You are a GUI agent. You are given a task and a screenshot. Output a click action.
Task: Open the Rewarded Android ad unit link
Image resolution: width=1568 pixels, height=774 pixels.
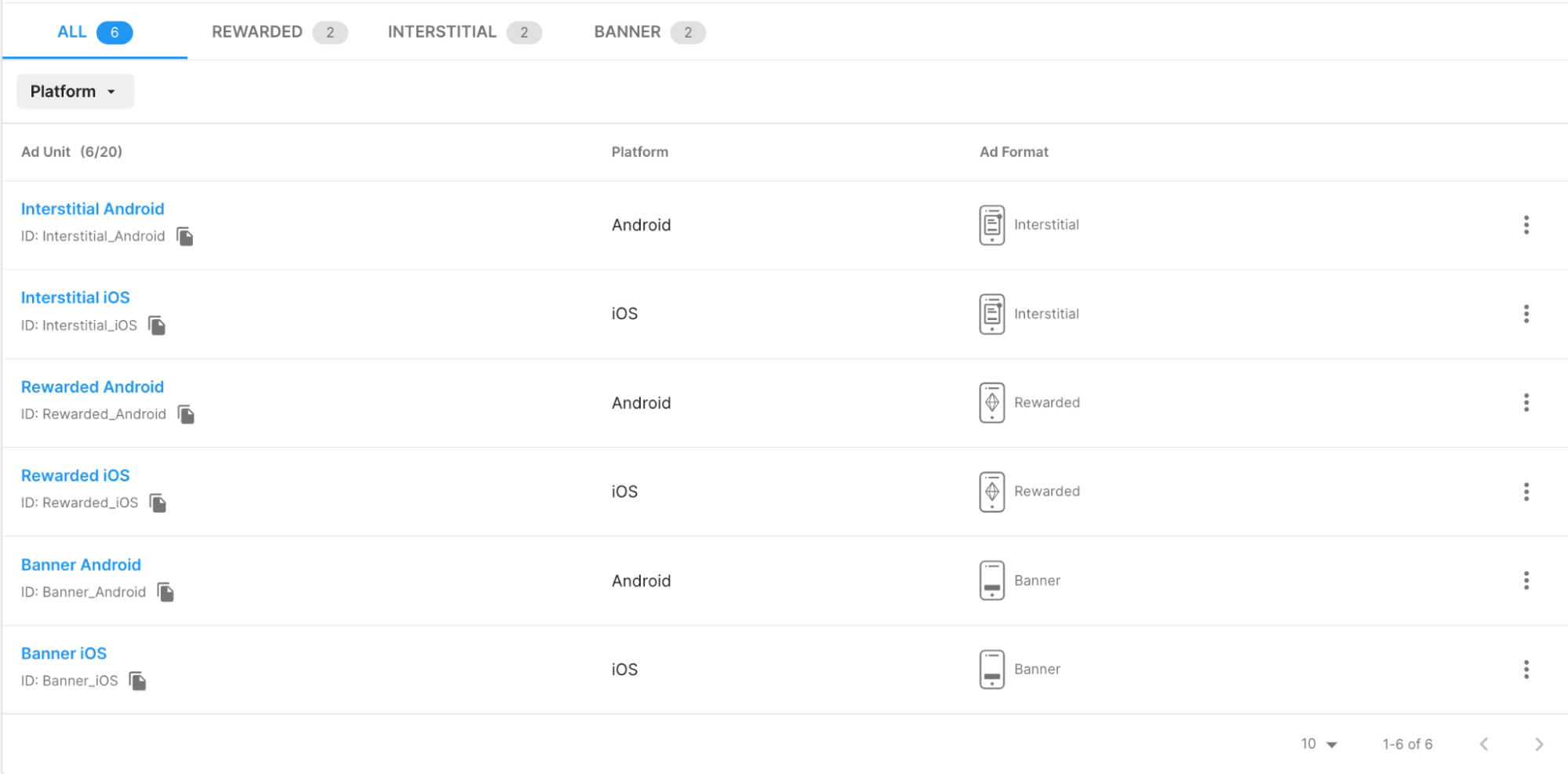[x=93, y=387]
